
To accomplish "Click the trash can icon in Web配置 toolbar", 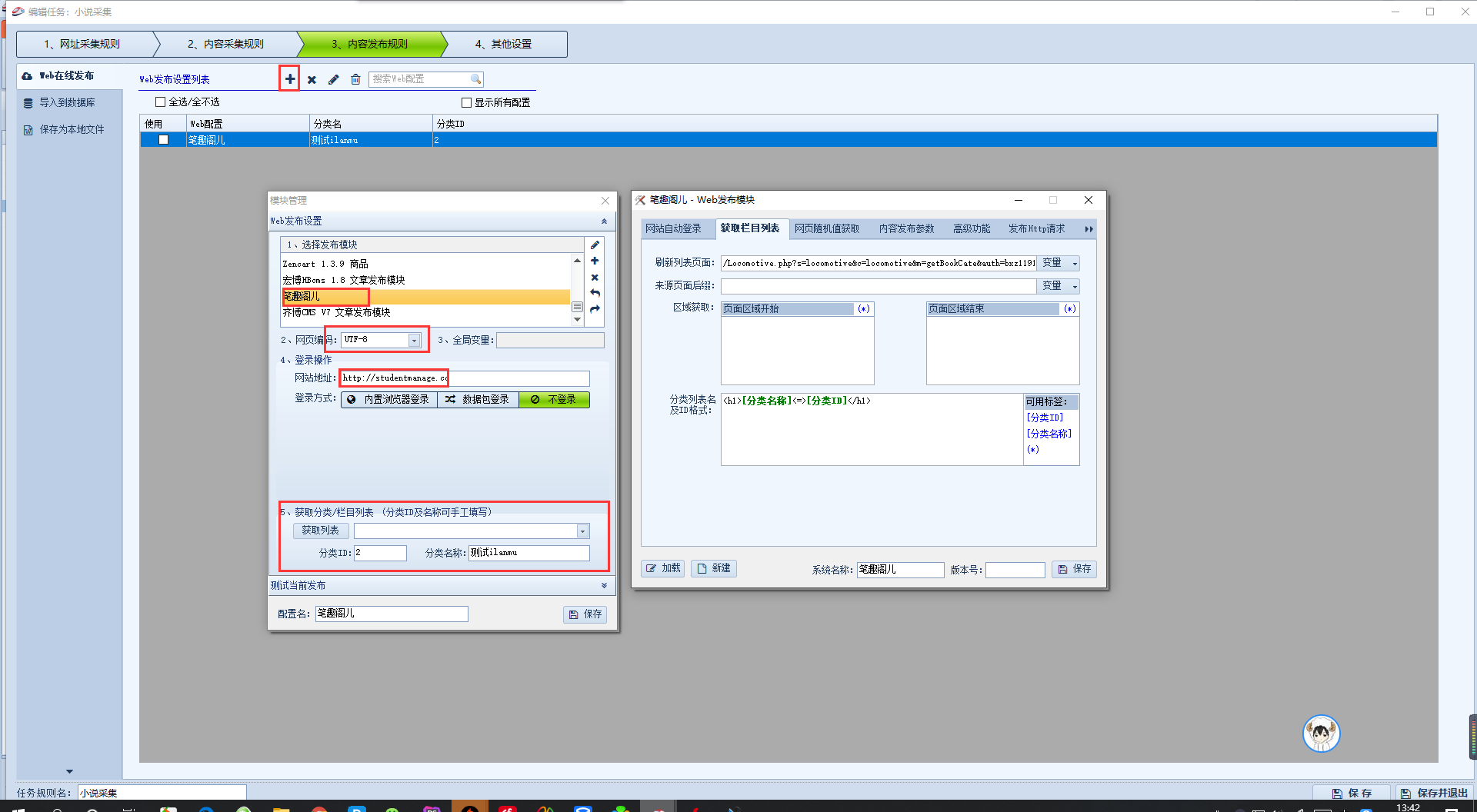I will [355, 79].
